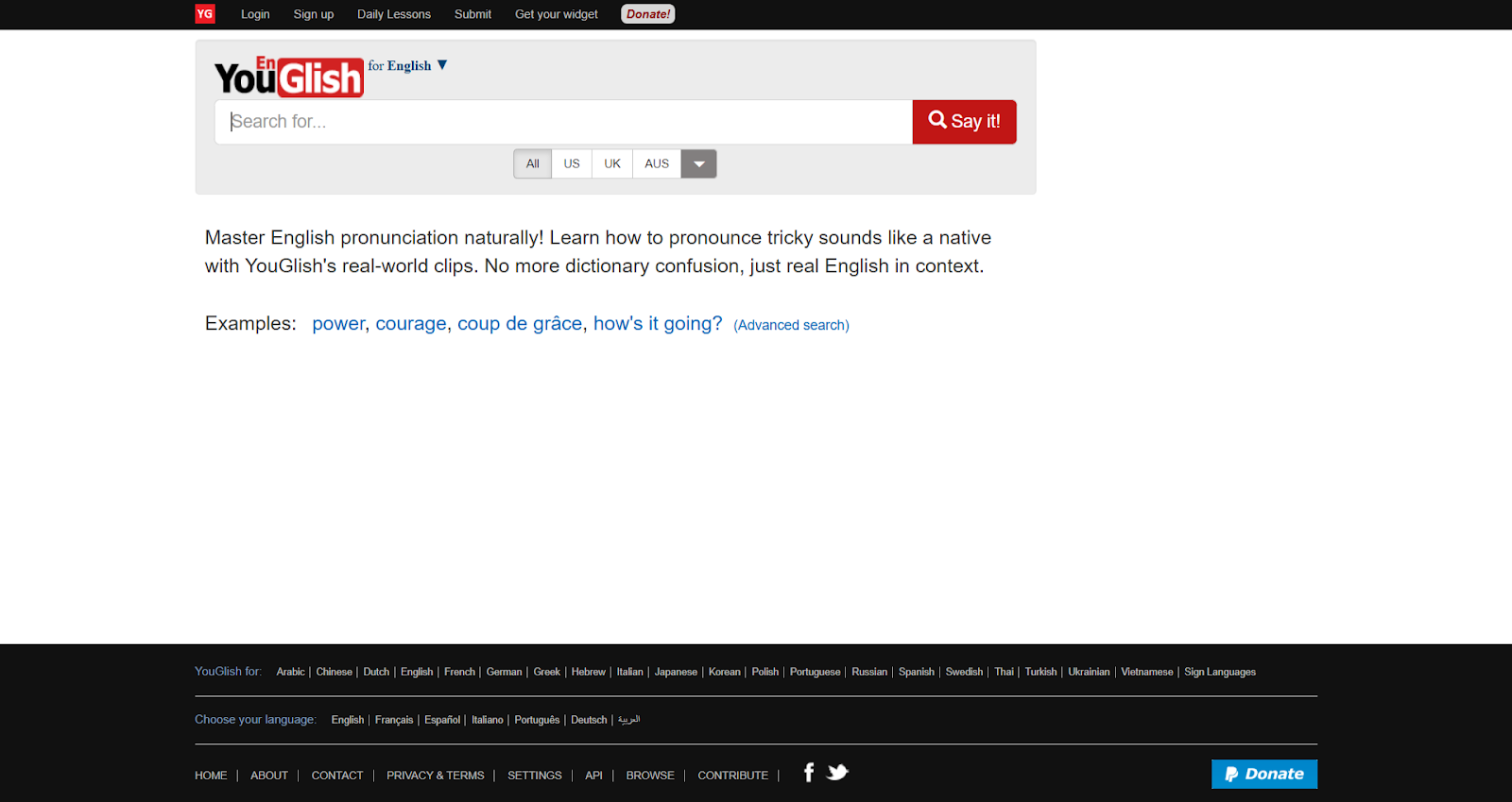Expand more accent options dropdown arrow
Screen dimensions: 1512x802
[x=699, y=163]
